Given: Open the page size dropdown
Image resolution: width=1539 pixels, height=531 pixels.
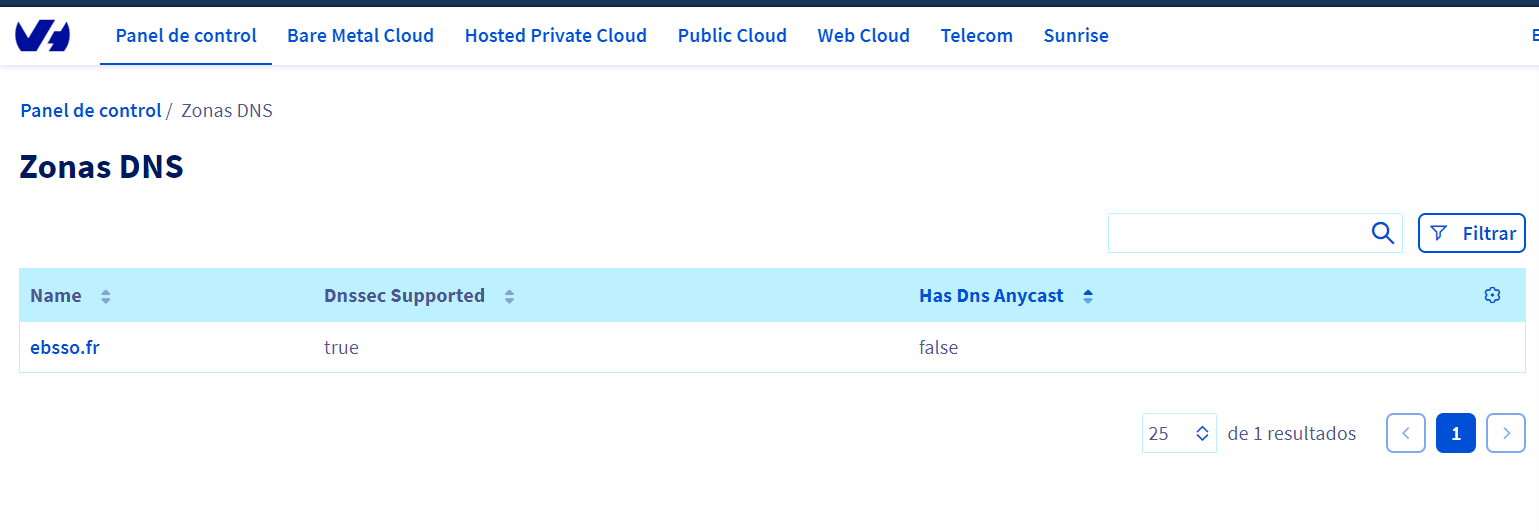Looking at the screenshot, I should pos(1179,433).
